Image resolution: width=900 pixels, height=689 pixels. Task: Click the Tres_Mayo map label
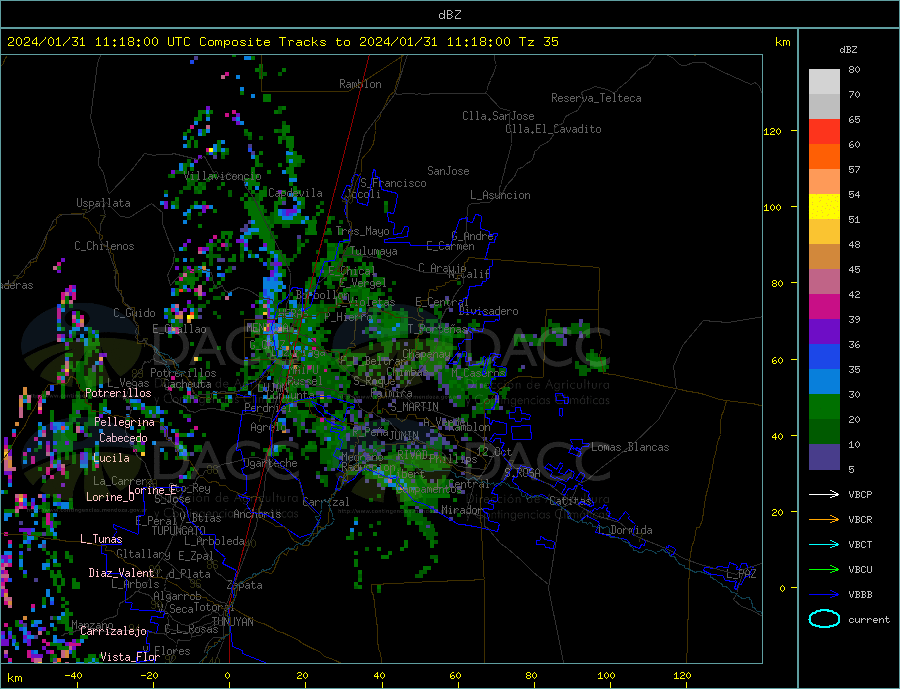pyautogui.click(x=363, y=231)
